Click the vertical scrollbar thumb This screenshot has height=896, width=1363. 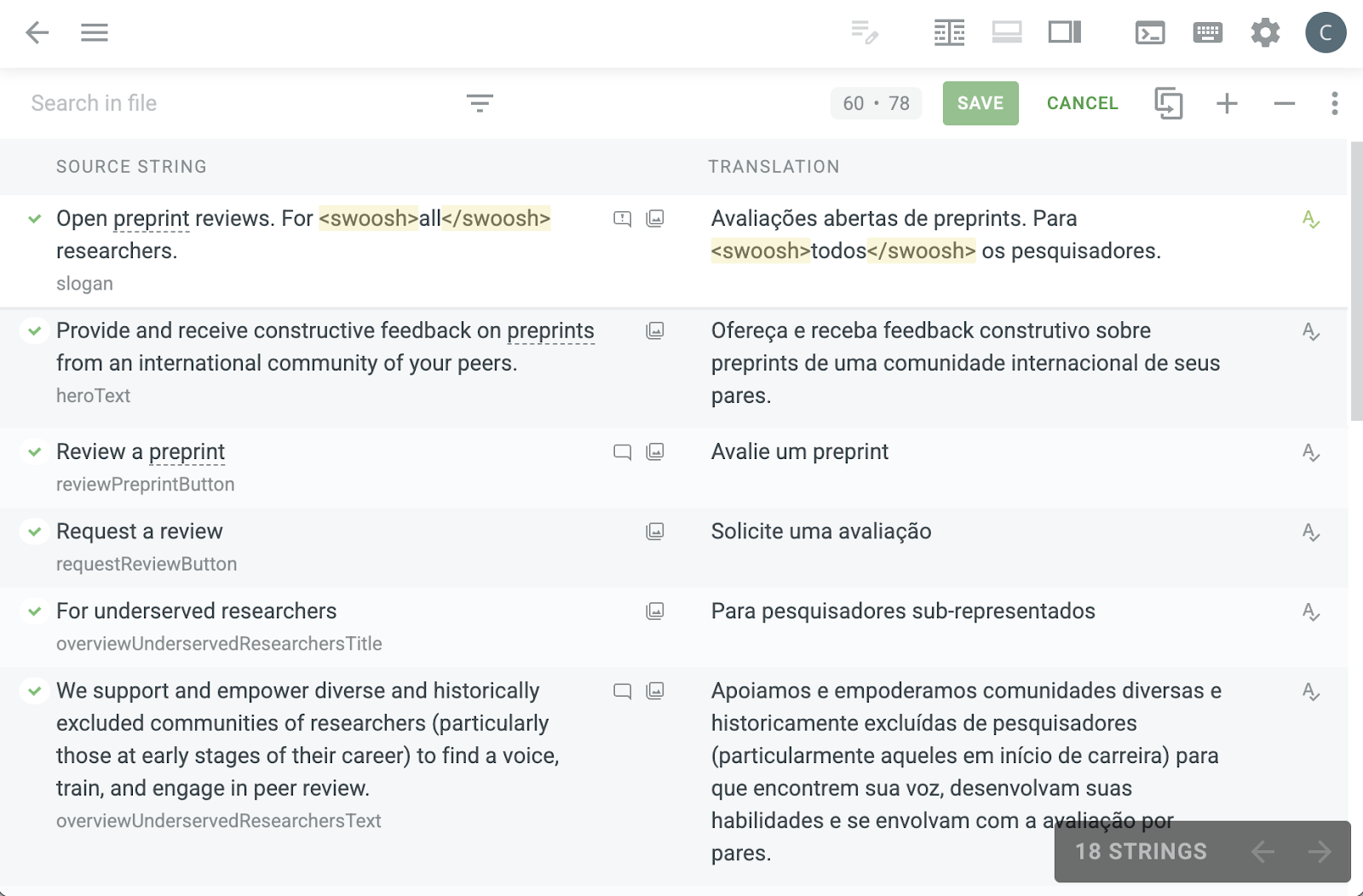coord(1356,281)
